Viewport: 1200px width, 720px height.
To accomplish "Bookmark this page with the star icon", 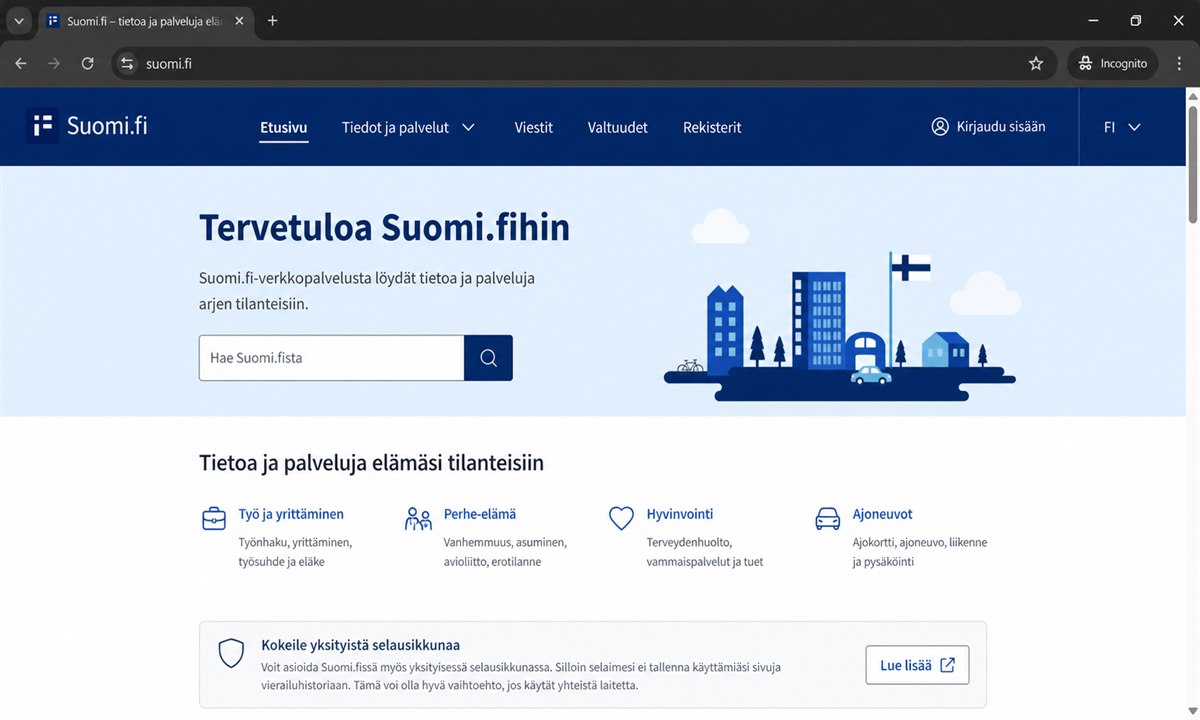I will point(1036,63).
